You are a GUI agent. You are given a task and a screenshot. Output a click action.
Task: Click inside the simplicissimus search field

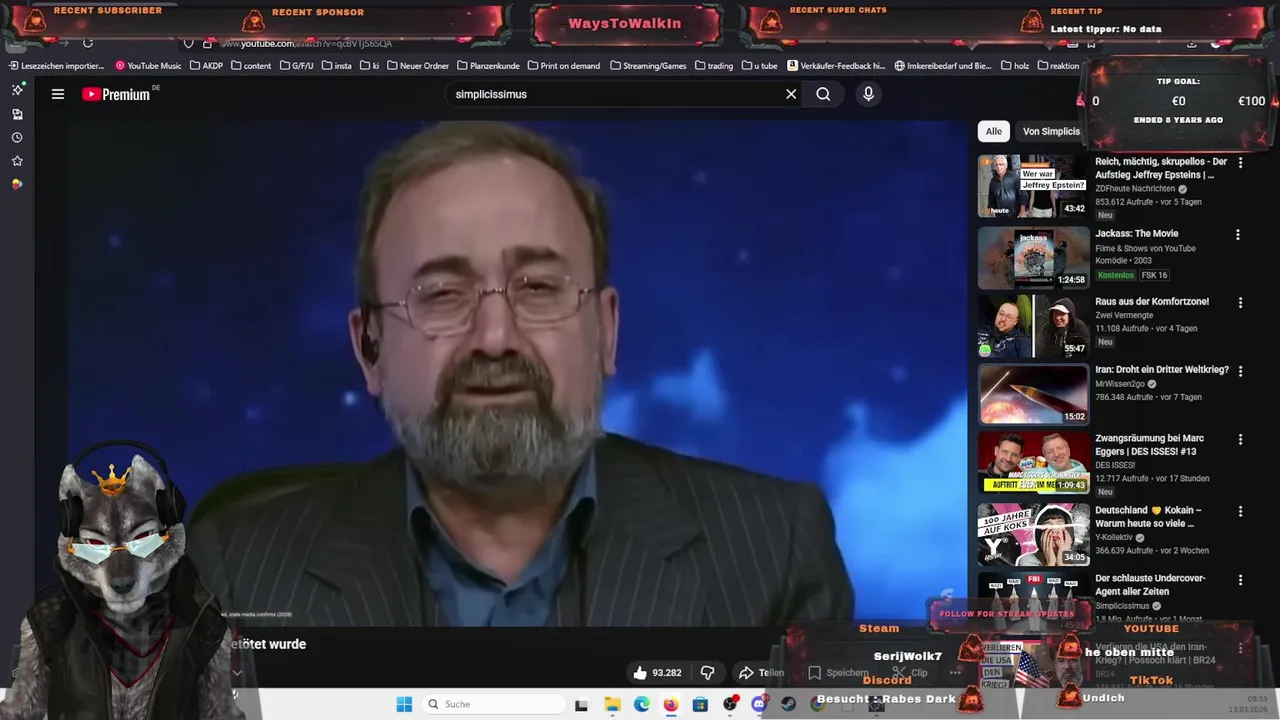[x=615, y=94]
